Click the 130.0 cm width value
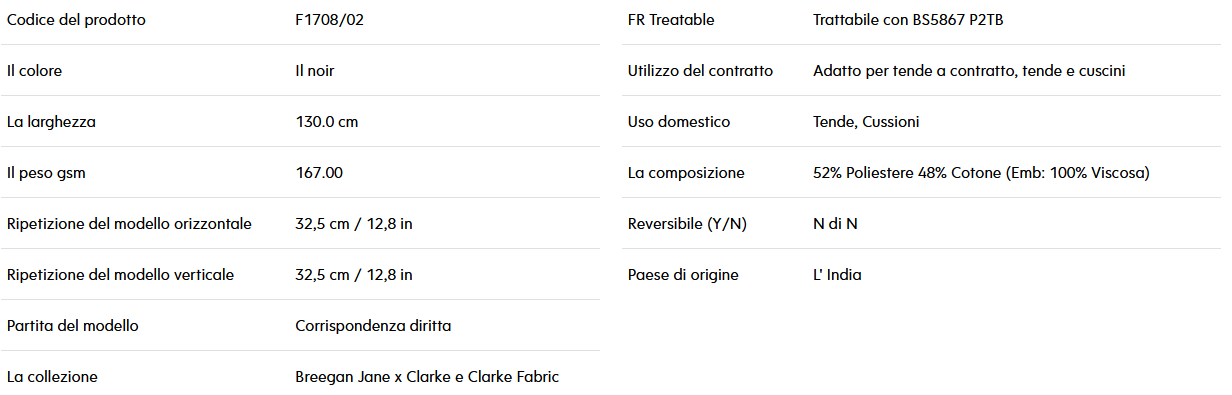The width and height of the screenshot is (1232, 395). point(326,122)
